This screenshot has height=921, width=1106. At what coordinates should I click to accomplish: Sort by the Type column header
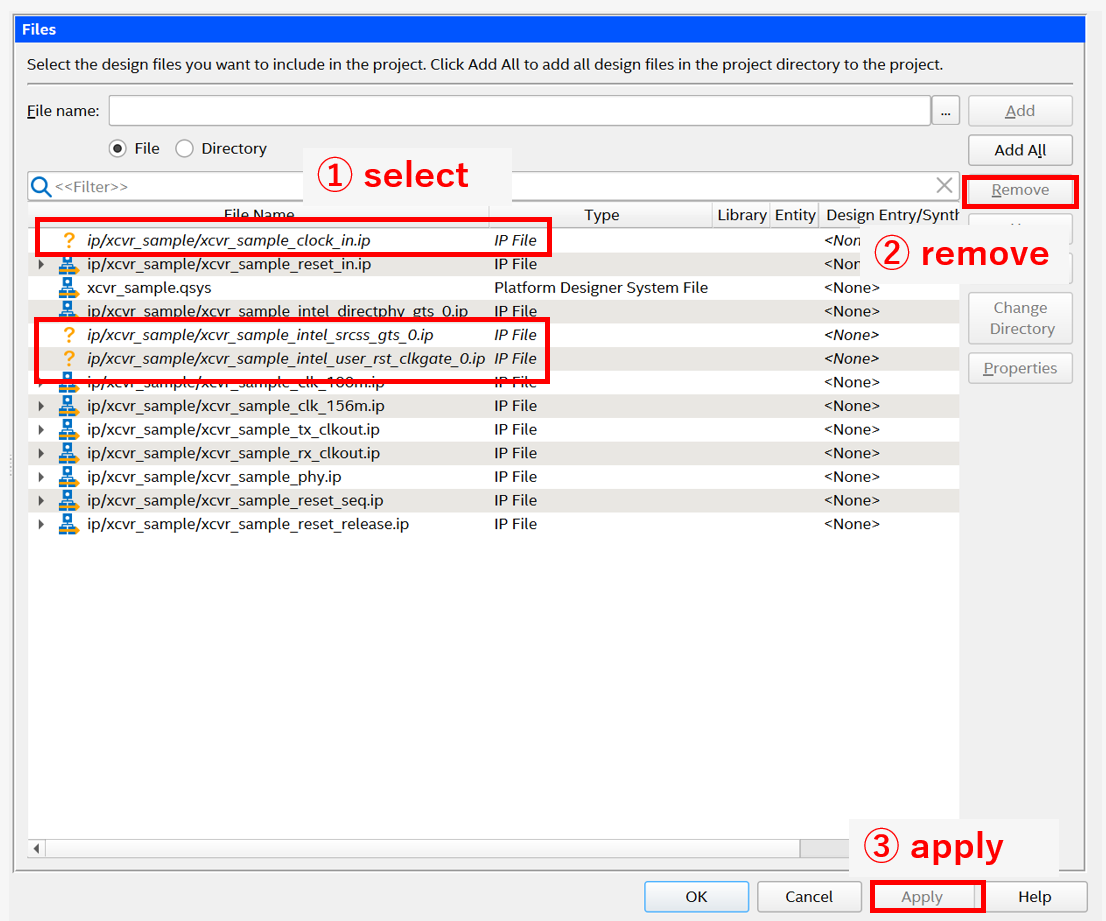tap(601, 215)
